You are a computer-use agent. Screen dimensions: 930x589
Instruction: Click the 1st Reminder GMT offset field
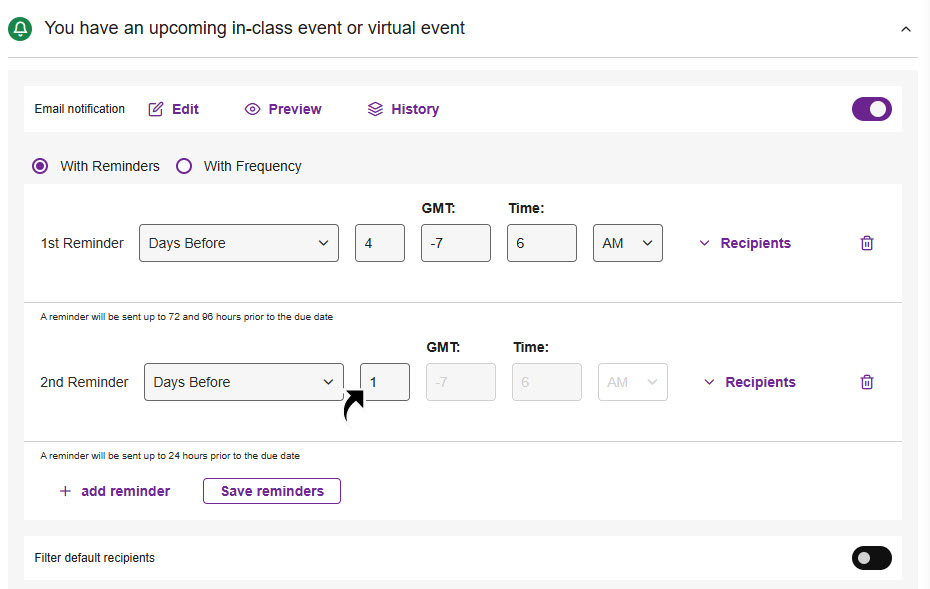click(455, 243)
